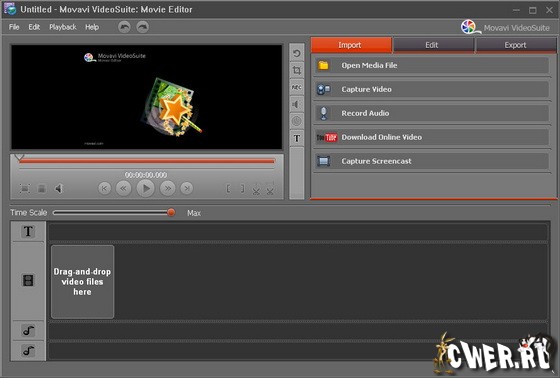Screen dimensions: 560x378
Task: Click the Drag-and-drop video files placeholder
Action: point(82,282)
